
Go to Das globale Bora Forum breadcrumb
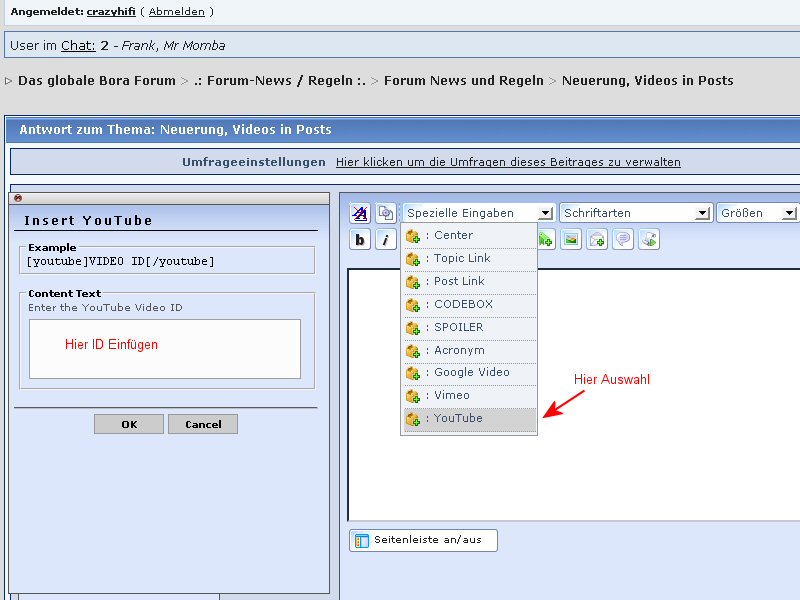click(96, 81)
